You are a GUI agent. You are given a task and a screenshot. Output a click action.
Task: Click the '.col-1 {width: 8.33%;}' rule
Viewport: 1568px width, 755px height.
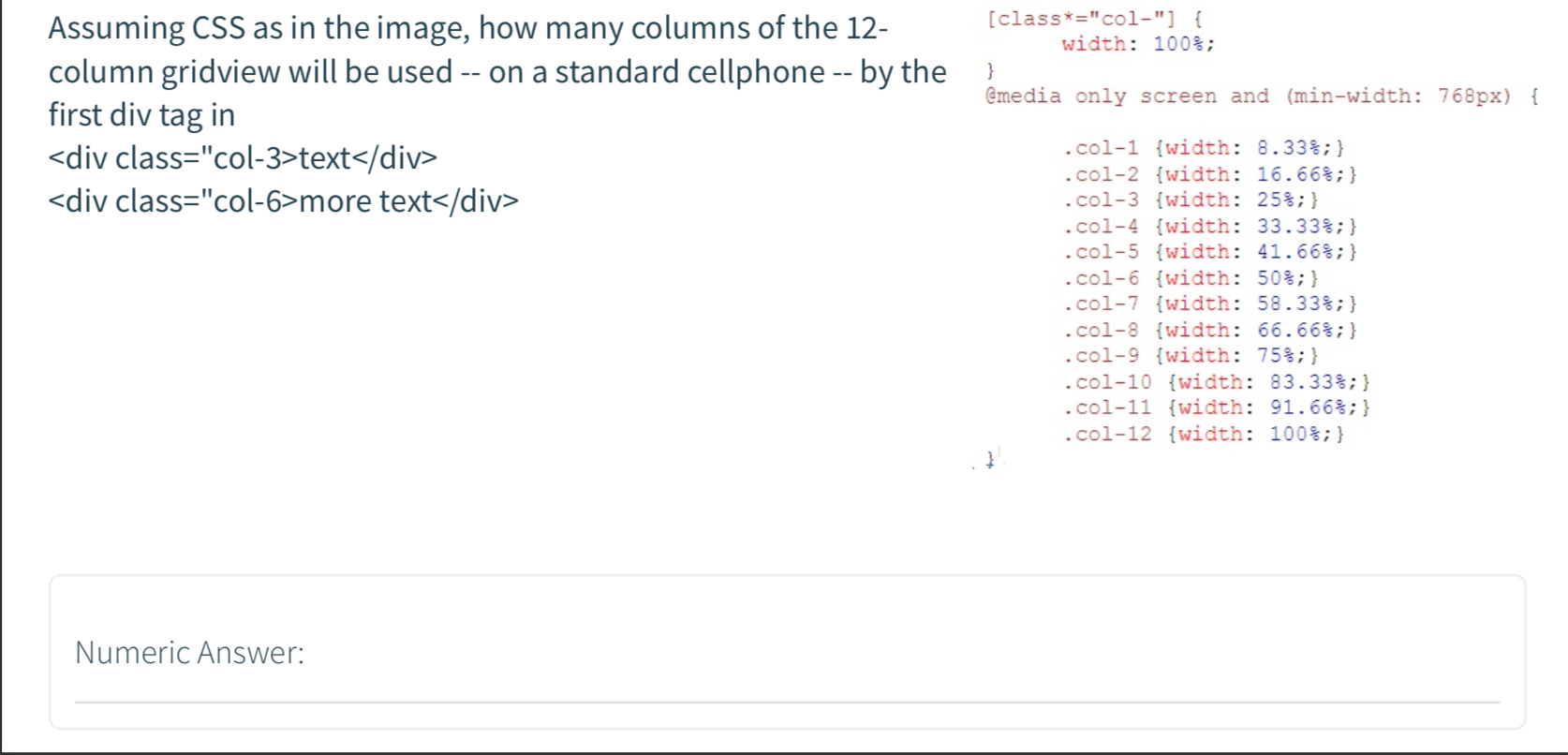click(x=1204, y=148)
